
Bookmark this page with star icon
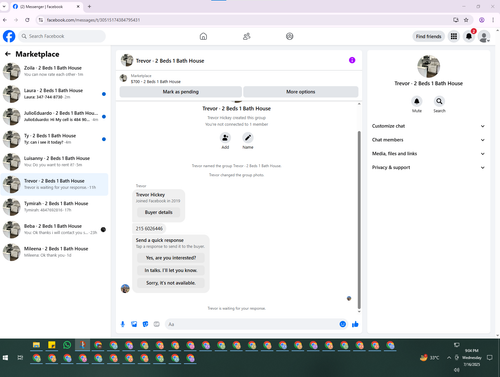(x=466, y=20)
